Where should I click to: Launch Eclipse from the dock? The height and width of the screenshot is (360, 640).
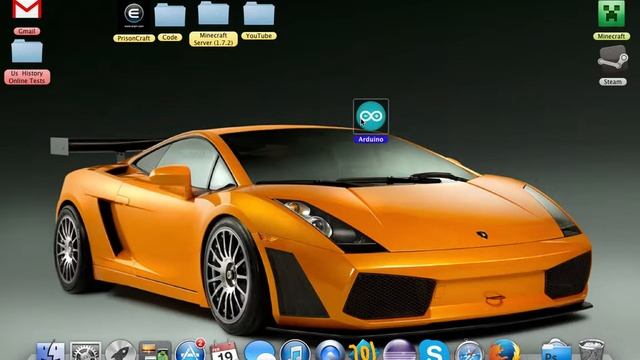click(400, 350)
